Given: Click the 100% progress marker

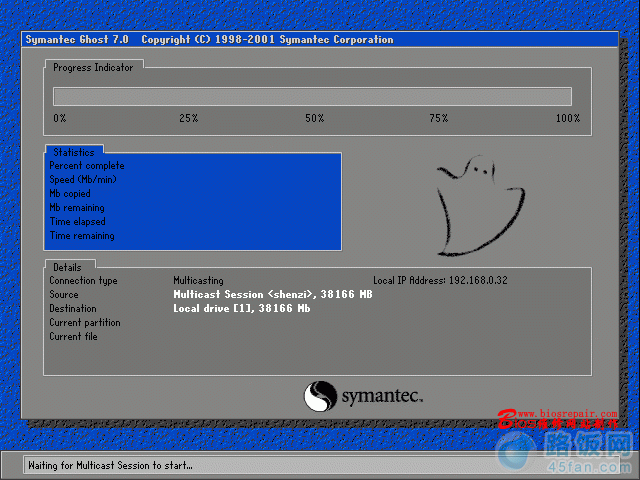Looking at the screenshot, I should coord(568,118).
